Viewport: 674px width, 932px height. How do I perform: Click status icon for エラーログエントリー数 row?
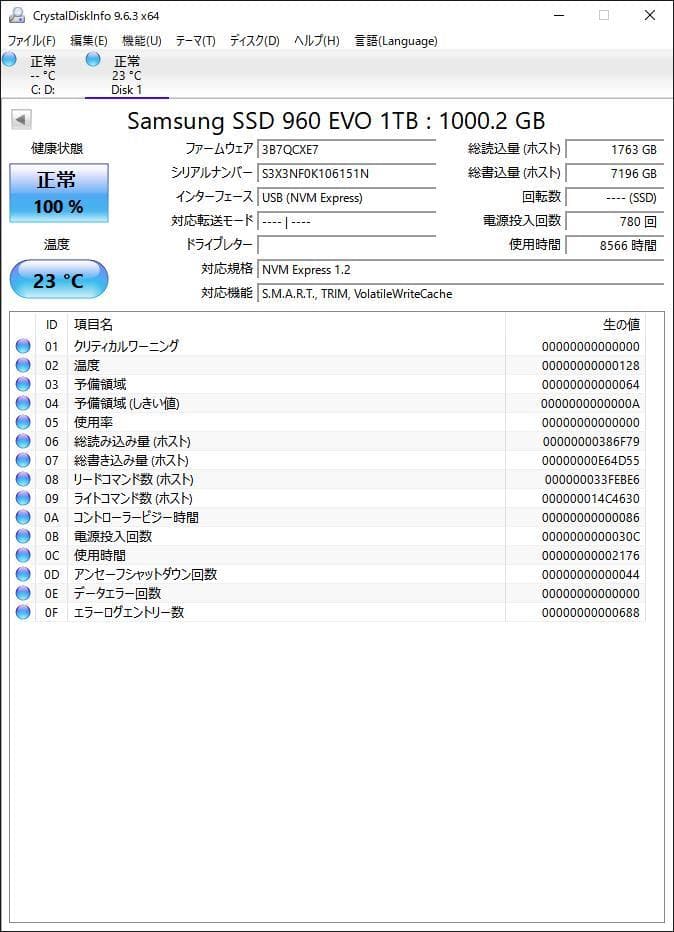[23, 612]
